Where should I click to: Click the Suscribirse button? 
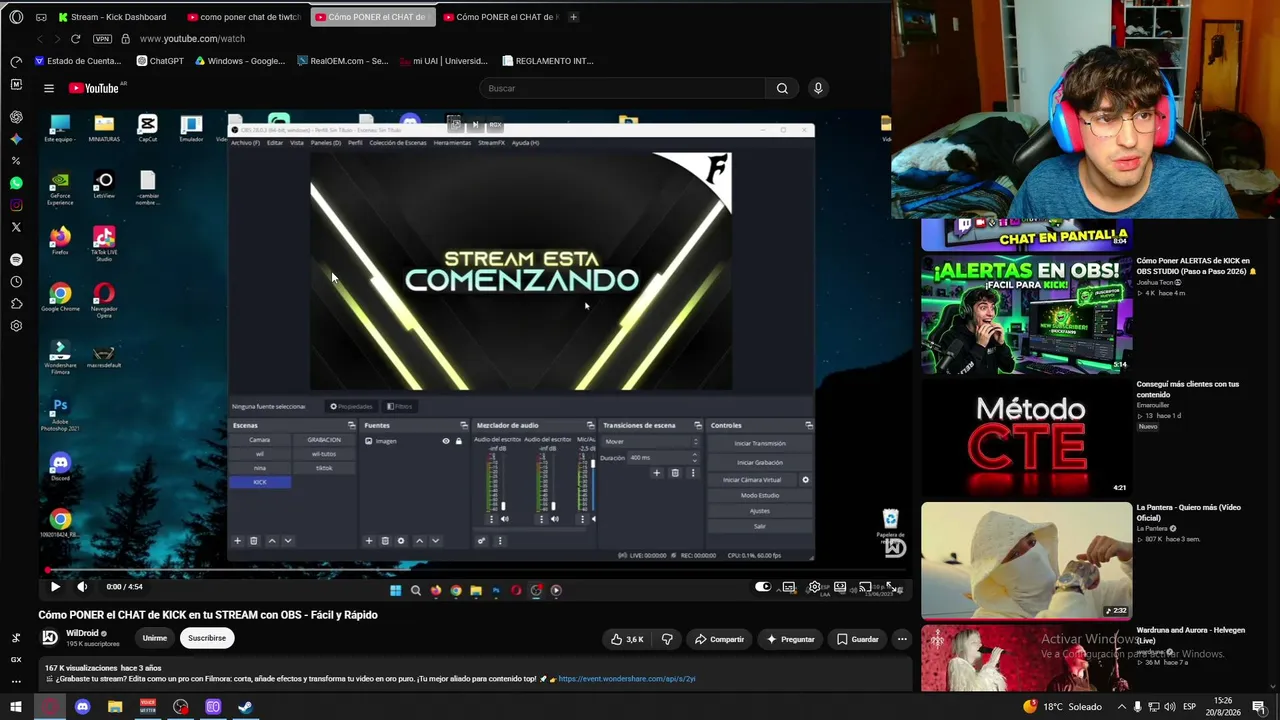207,638
